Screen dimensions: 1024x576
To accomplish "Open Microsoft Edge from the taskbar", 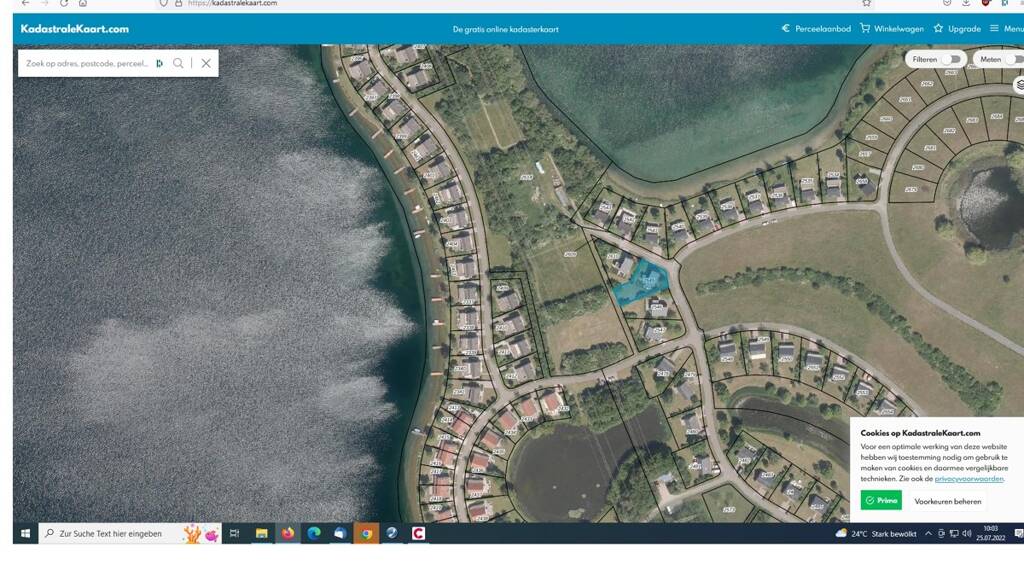I will (x=314, y=533).
